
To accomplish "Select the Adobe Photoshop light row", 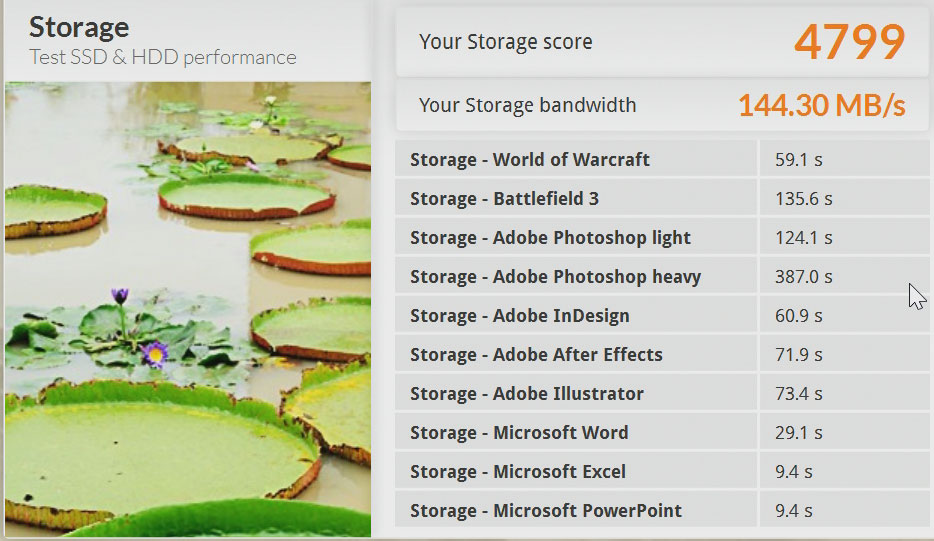I will click(550, 238).
